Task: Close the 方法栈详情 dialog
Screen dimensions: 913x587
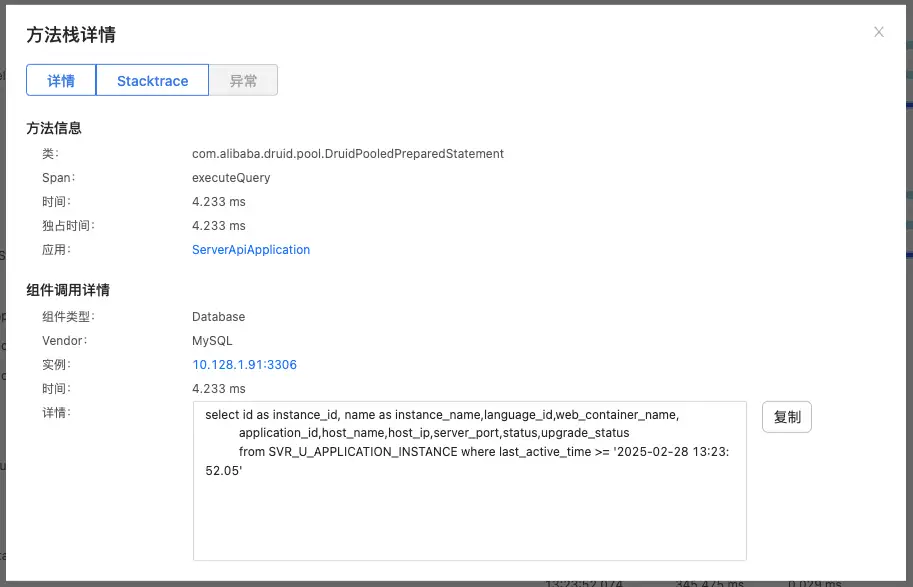Action: (878, 31)
